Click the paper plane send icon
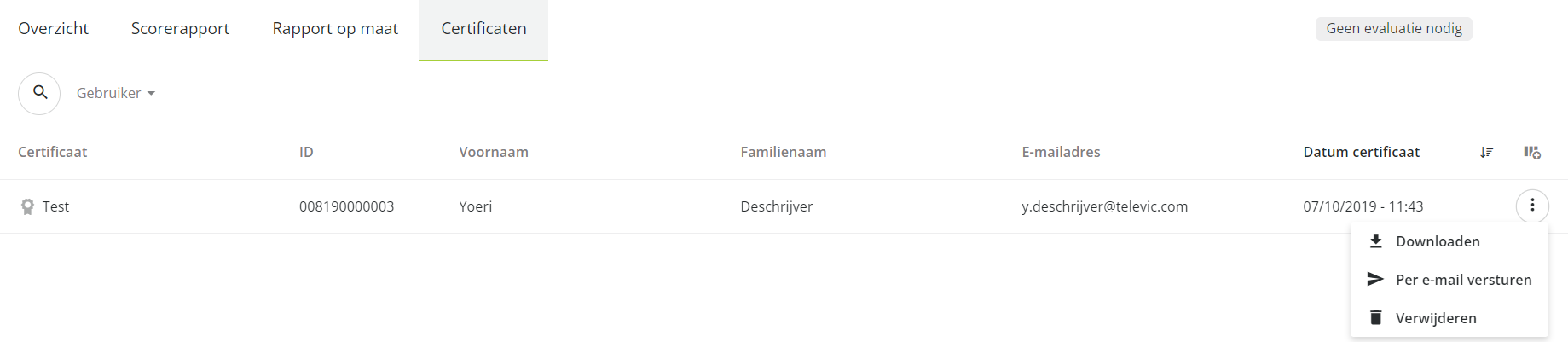 1375,279
